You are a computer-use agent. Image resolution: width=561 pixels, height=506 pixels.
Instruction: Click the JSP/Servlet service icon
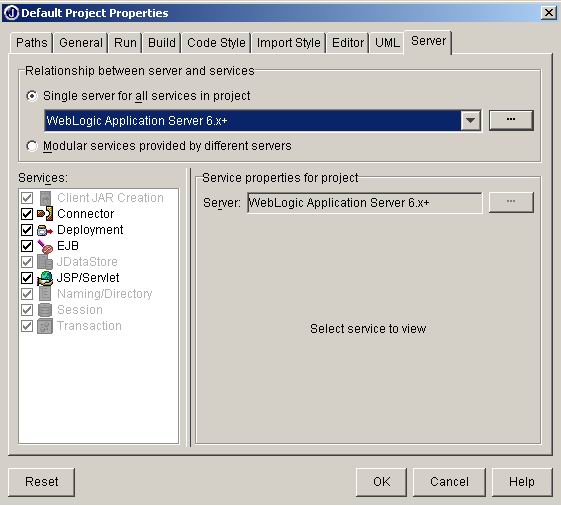click(x=45, y=278)
